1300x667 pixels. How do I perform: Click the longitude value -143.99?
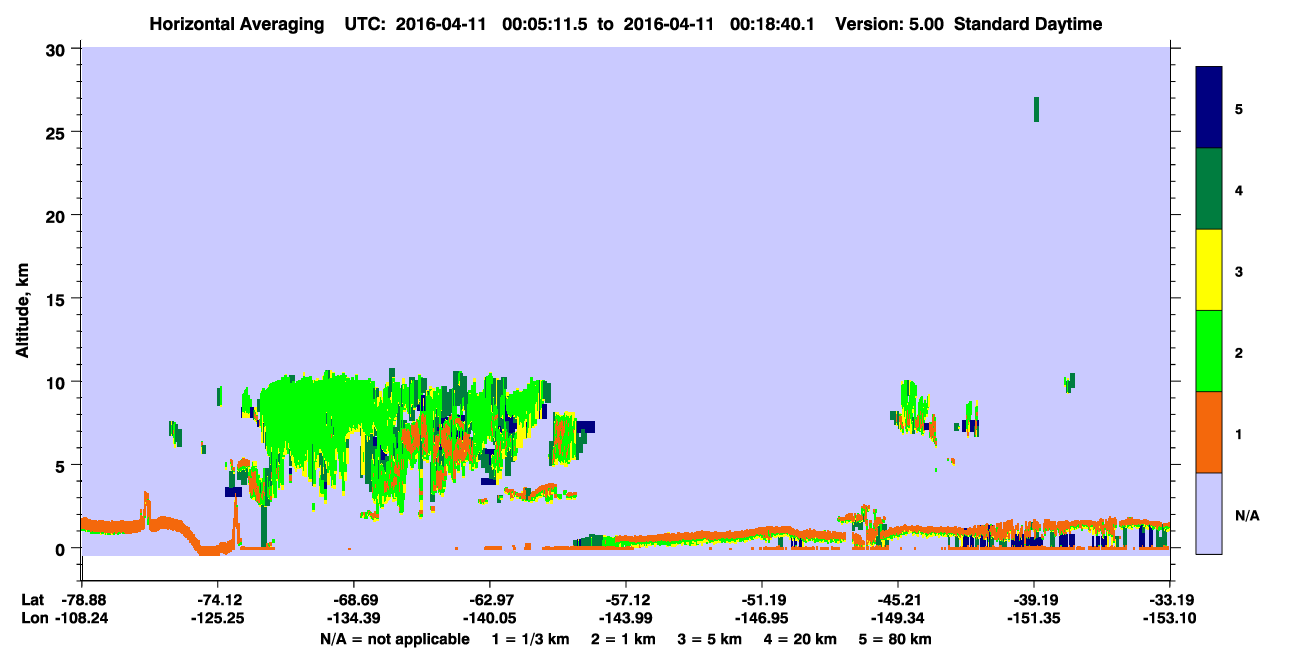point(625,618)
